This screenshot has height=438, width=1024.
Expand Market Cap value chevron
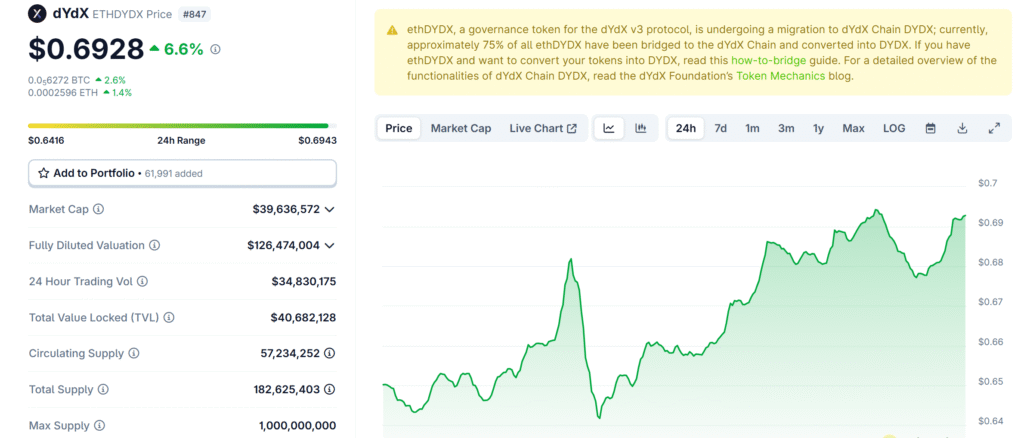(x=330, y=210)
